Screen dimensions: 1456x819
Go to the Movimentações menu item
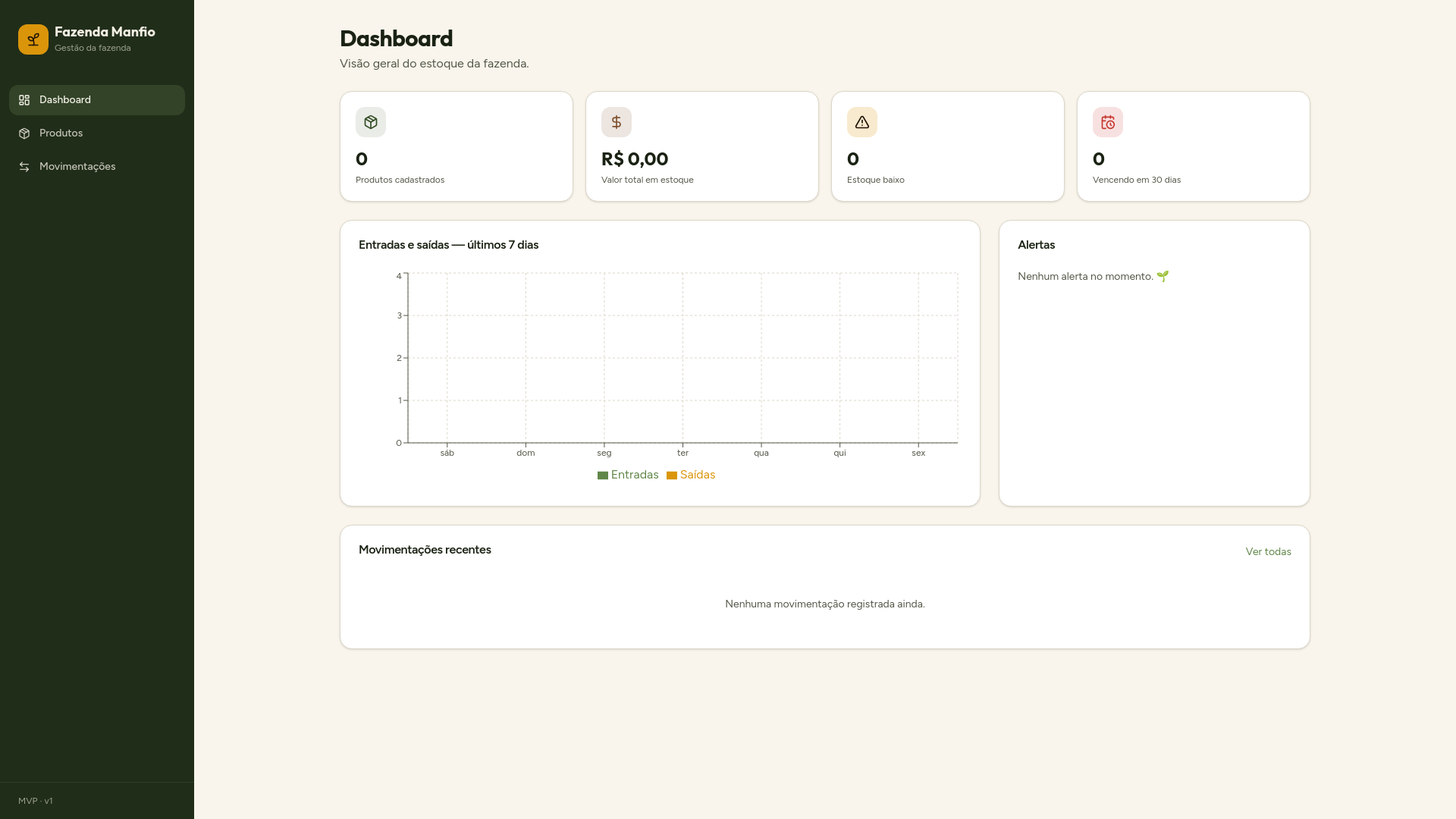(97, 167)
